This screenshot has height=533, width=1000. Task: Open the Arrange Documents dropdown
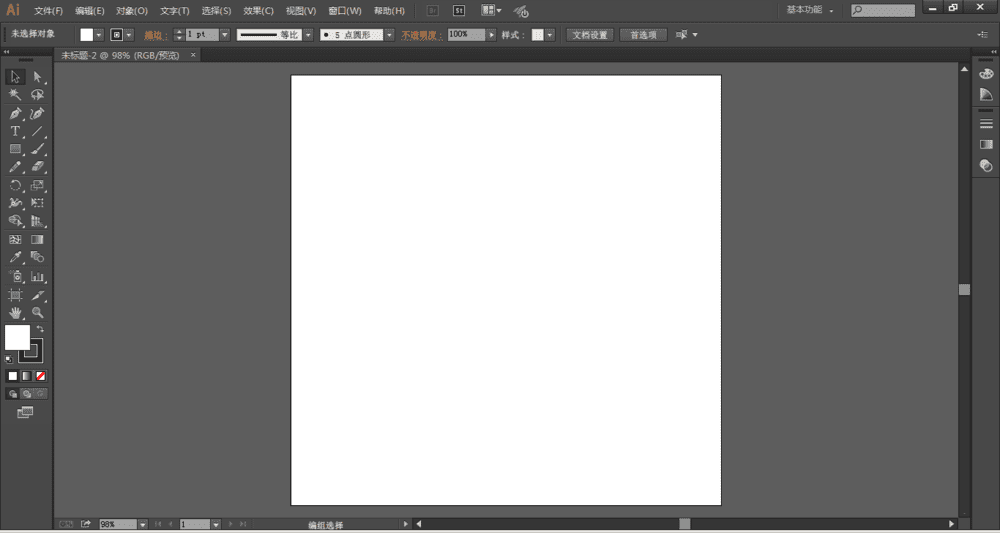click(x=491, y=11)
